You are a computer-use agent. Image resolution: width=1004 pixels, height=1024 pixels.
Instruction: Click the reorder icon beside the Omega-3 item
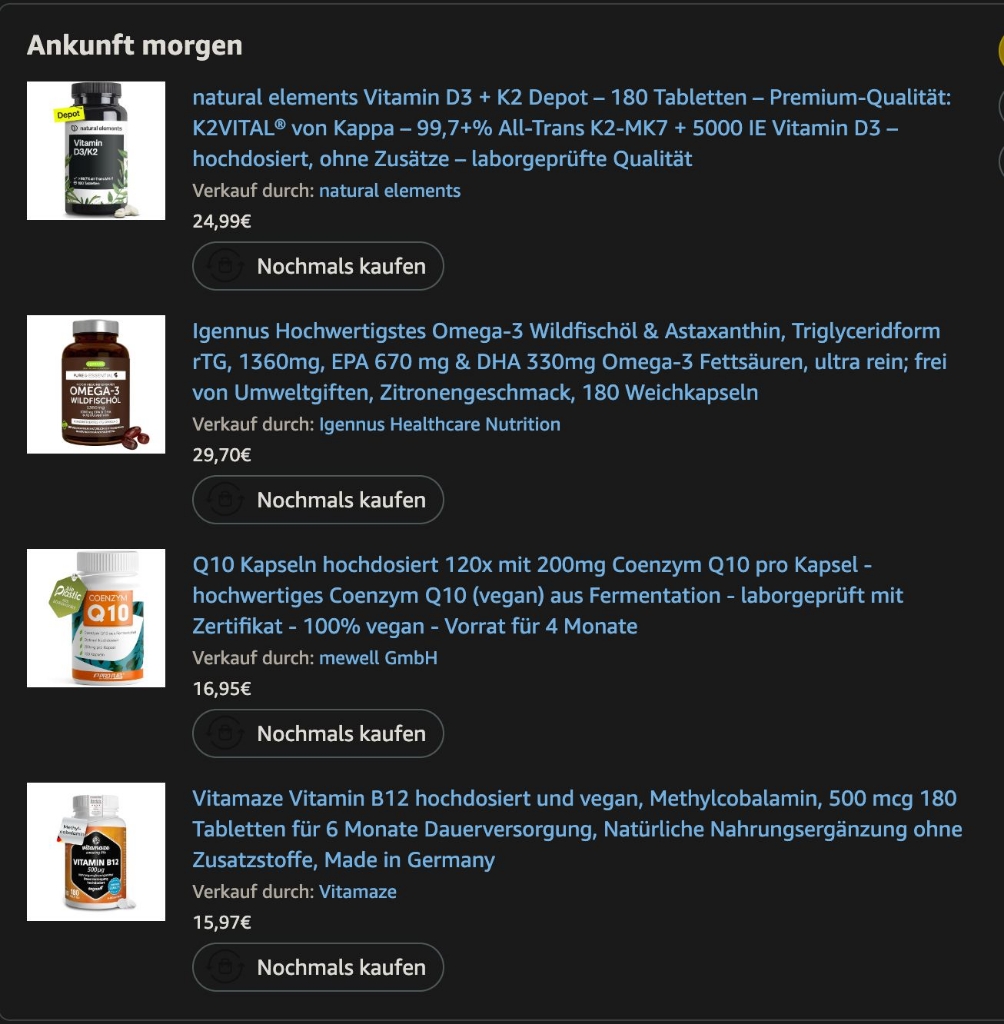point(225,500)
